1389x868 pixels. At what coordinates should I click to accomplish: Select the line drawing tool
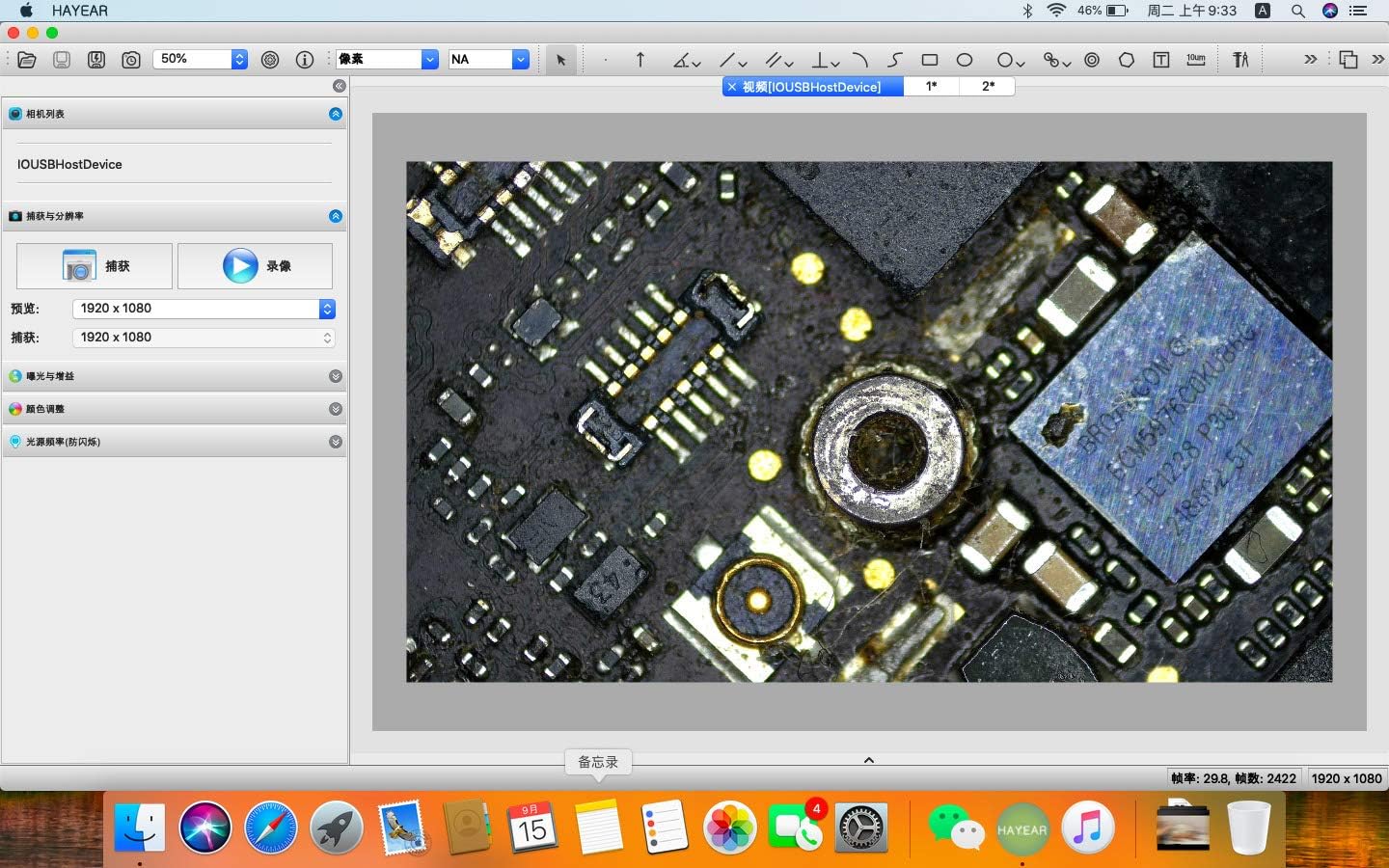[x=730, y=59]
